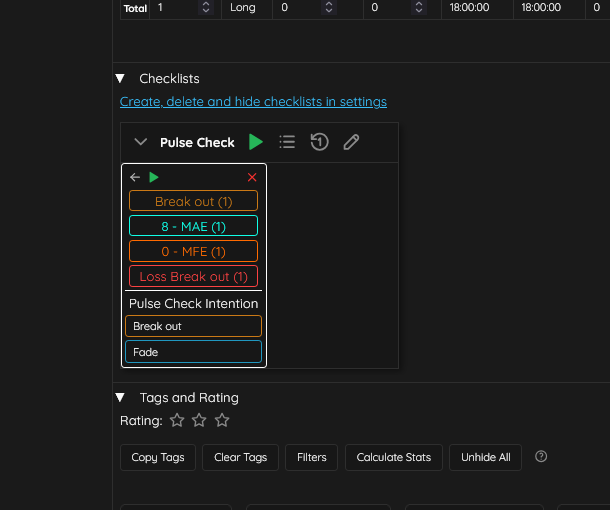Click the help question mark icon

541,457
